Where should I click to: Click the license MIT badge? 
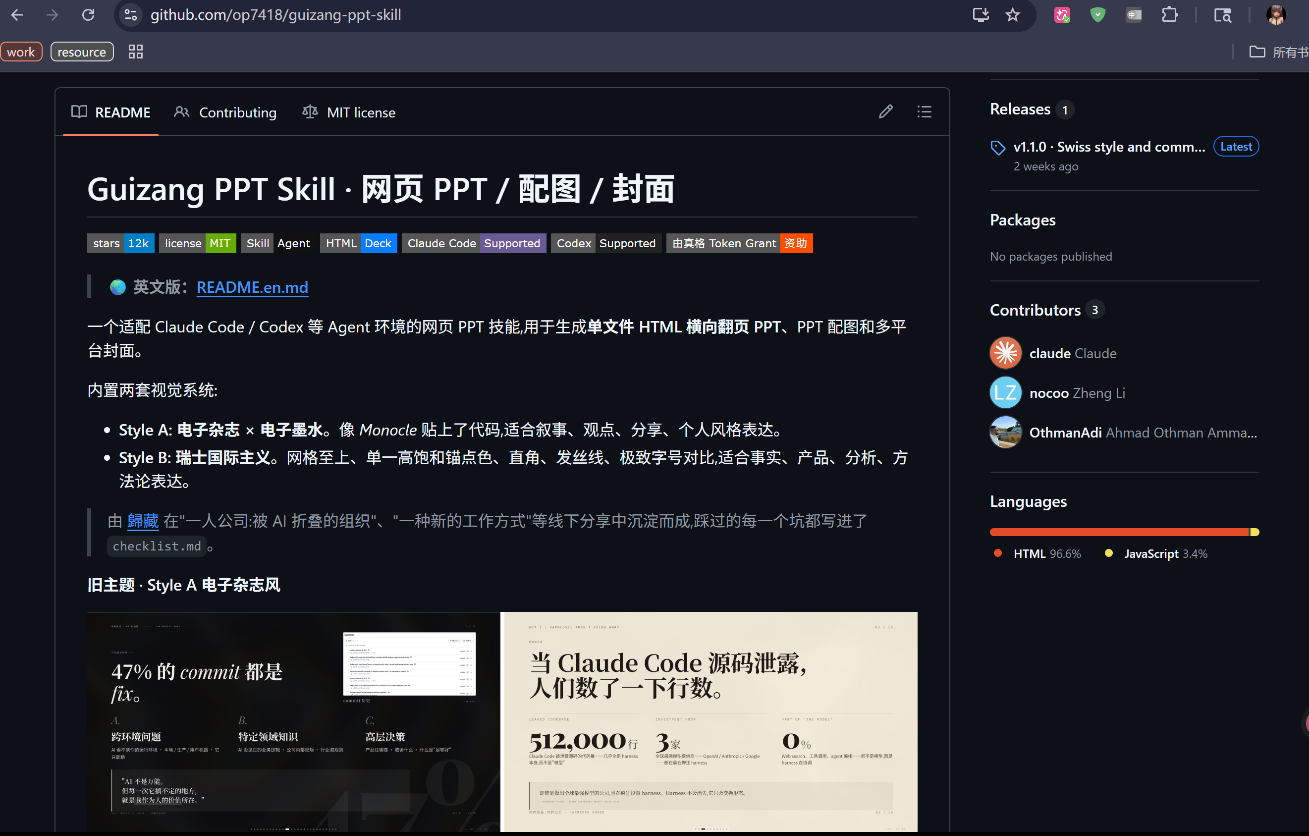tap(197, 243)
